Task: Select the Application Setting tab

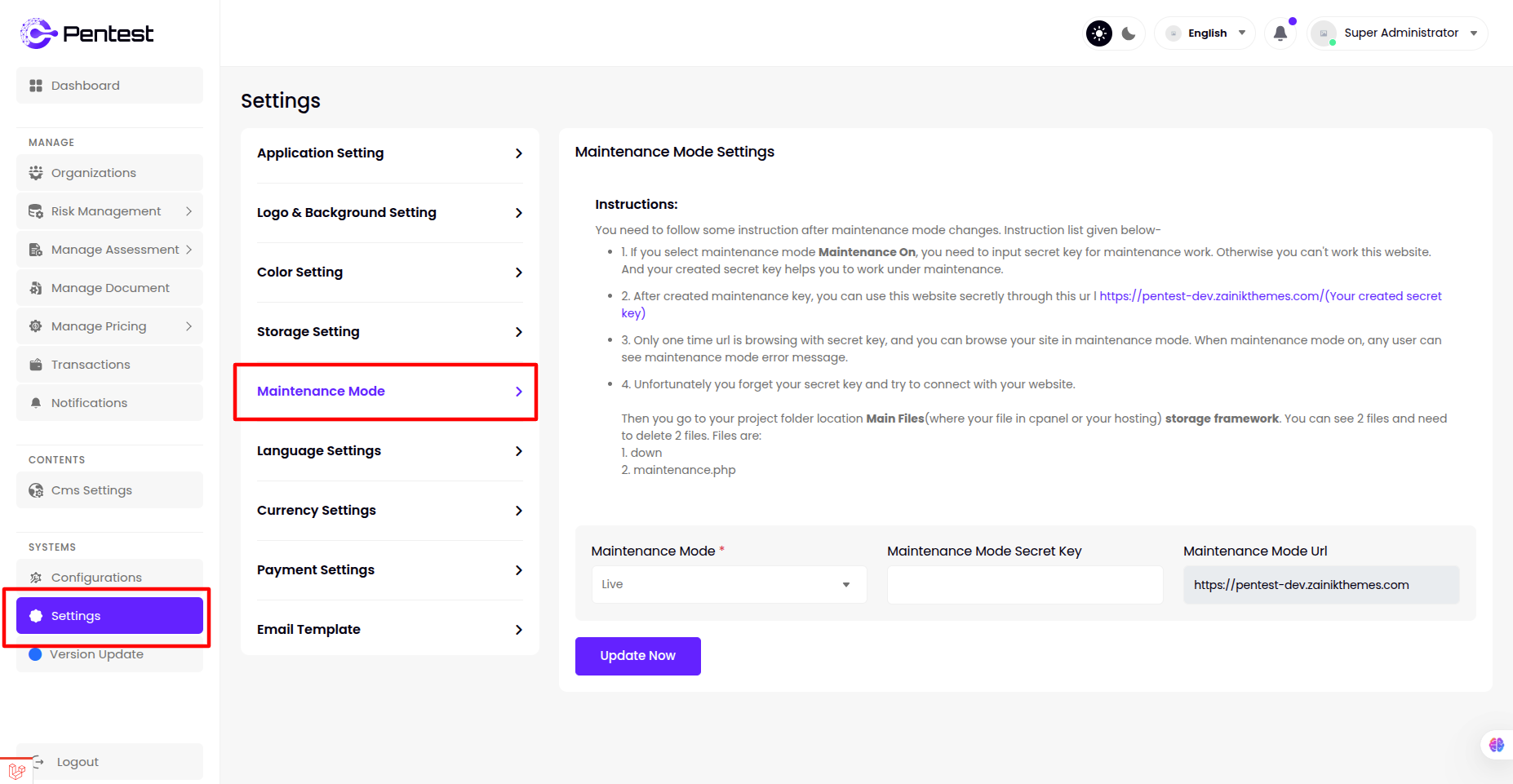Action: coord(389,153)
